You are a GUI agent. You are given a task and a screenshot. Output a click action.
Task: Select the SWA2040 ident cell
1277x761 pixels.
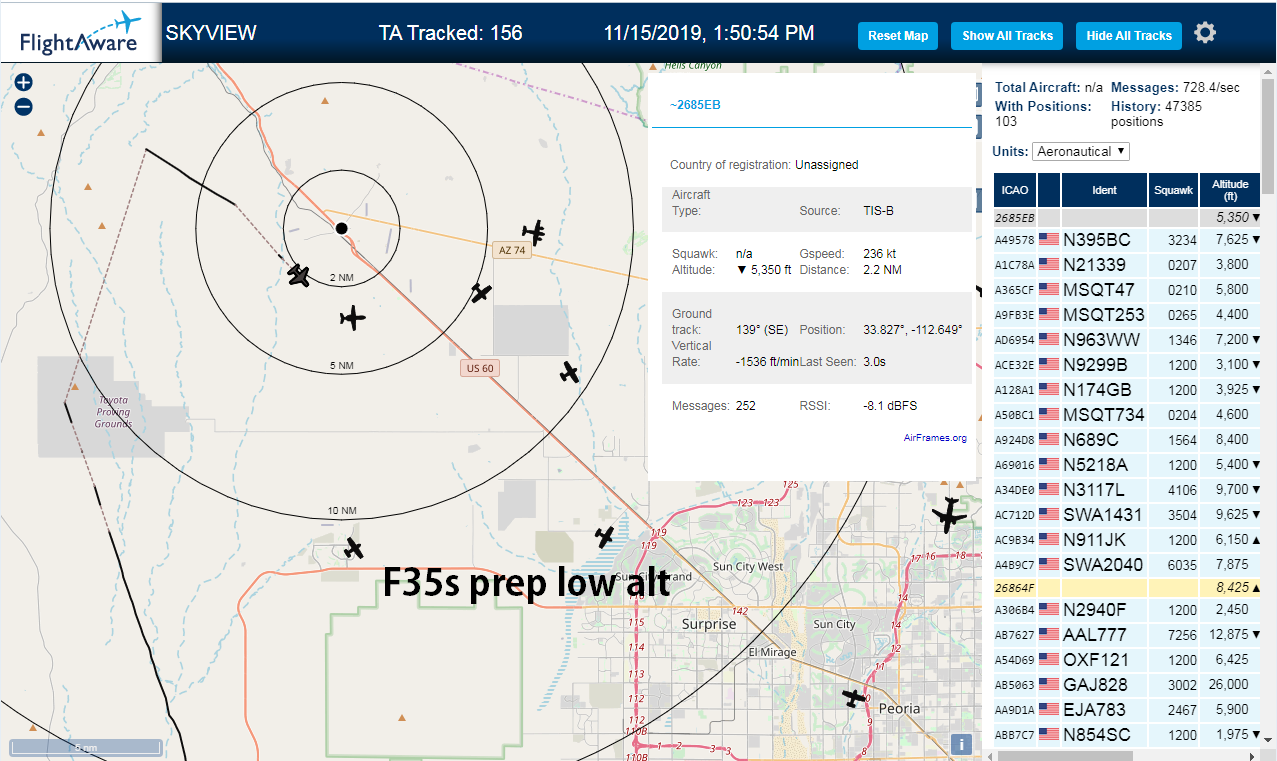coord(1104,564)
